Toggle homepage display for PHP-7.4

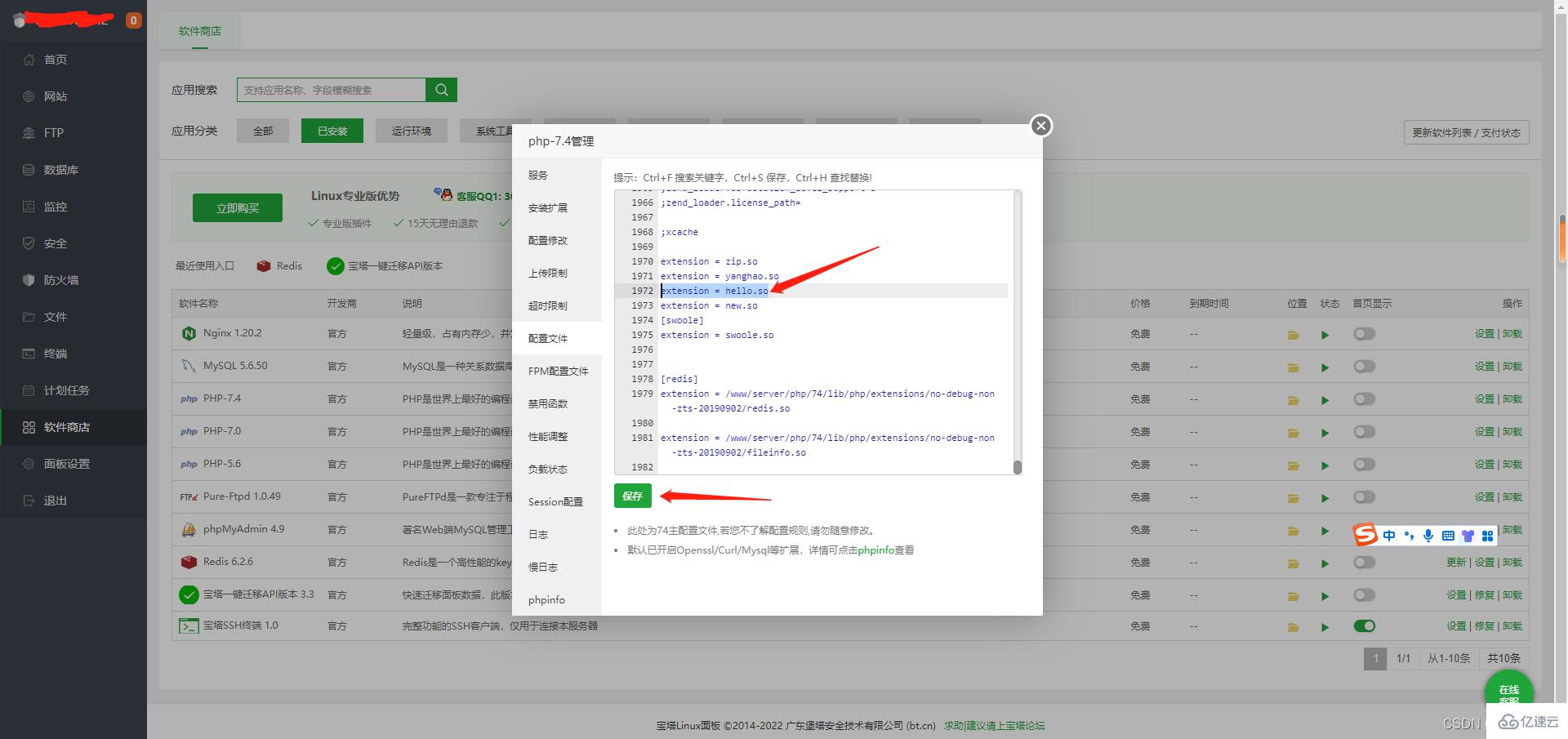(x=1365, y=399)
